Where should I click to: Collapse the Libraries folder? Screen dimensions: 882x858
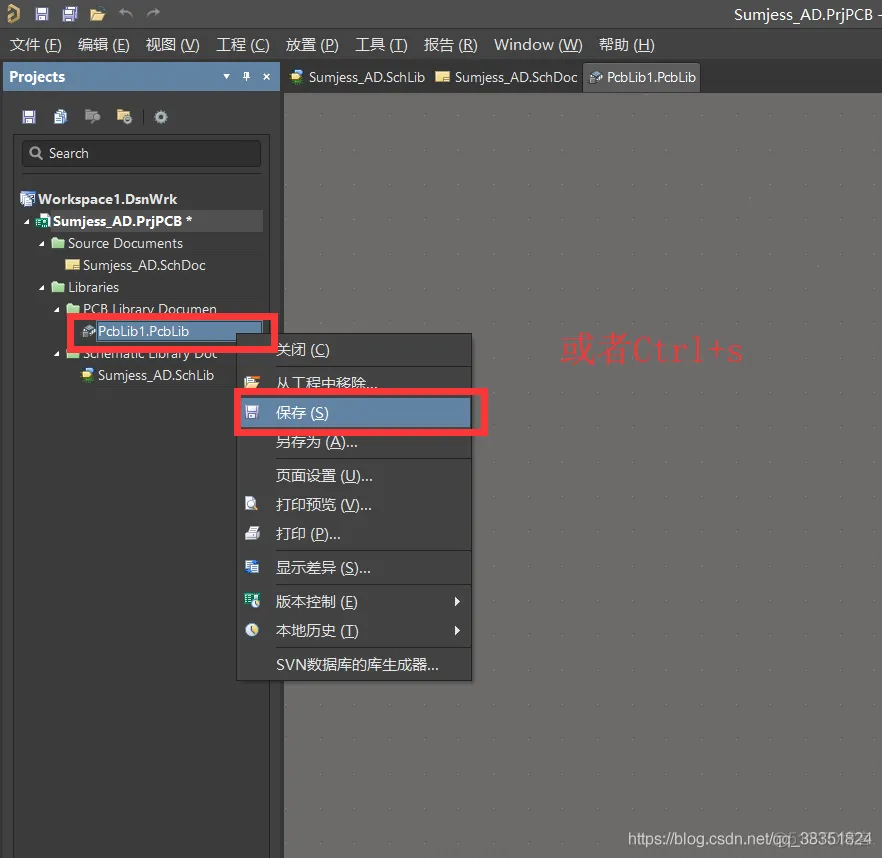tap(42, 288)
